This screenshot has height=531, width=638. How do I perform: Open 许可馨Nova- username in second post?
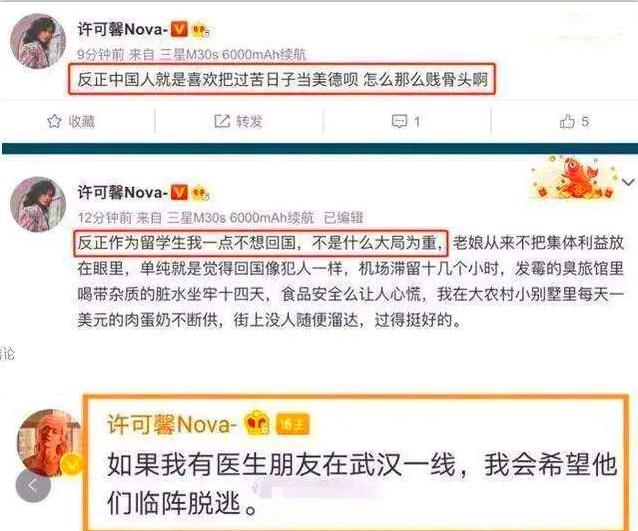(x=122, y=192)
